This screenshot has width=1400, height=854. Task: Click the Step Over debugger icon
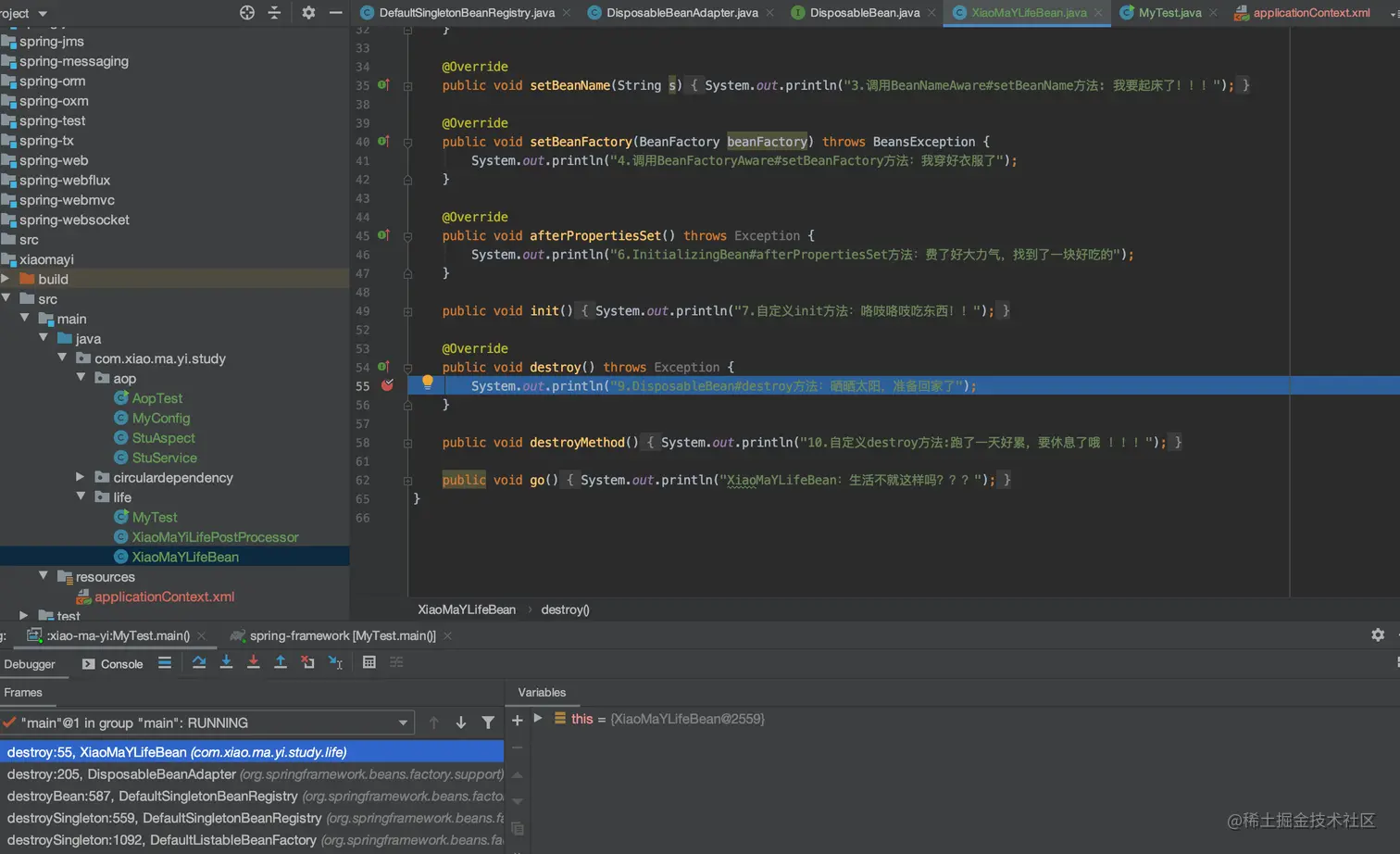199,662
